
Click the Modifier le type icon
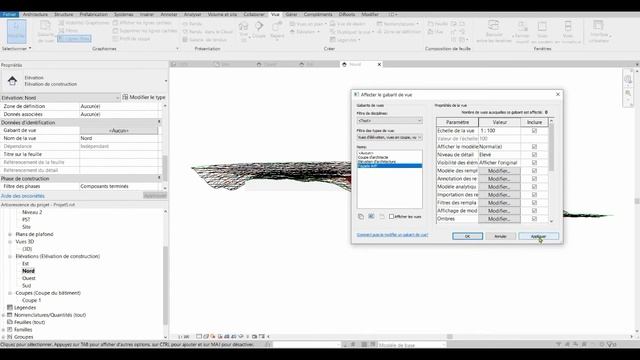coord(125,97)
